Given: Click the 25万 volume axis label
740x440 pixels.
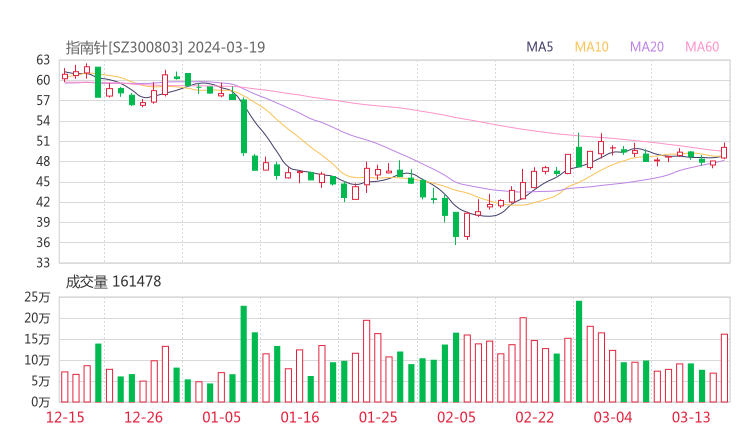Looking at the screenshot, I should coord(37,297).
